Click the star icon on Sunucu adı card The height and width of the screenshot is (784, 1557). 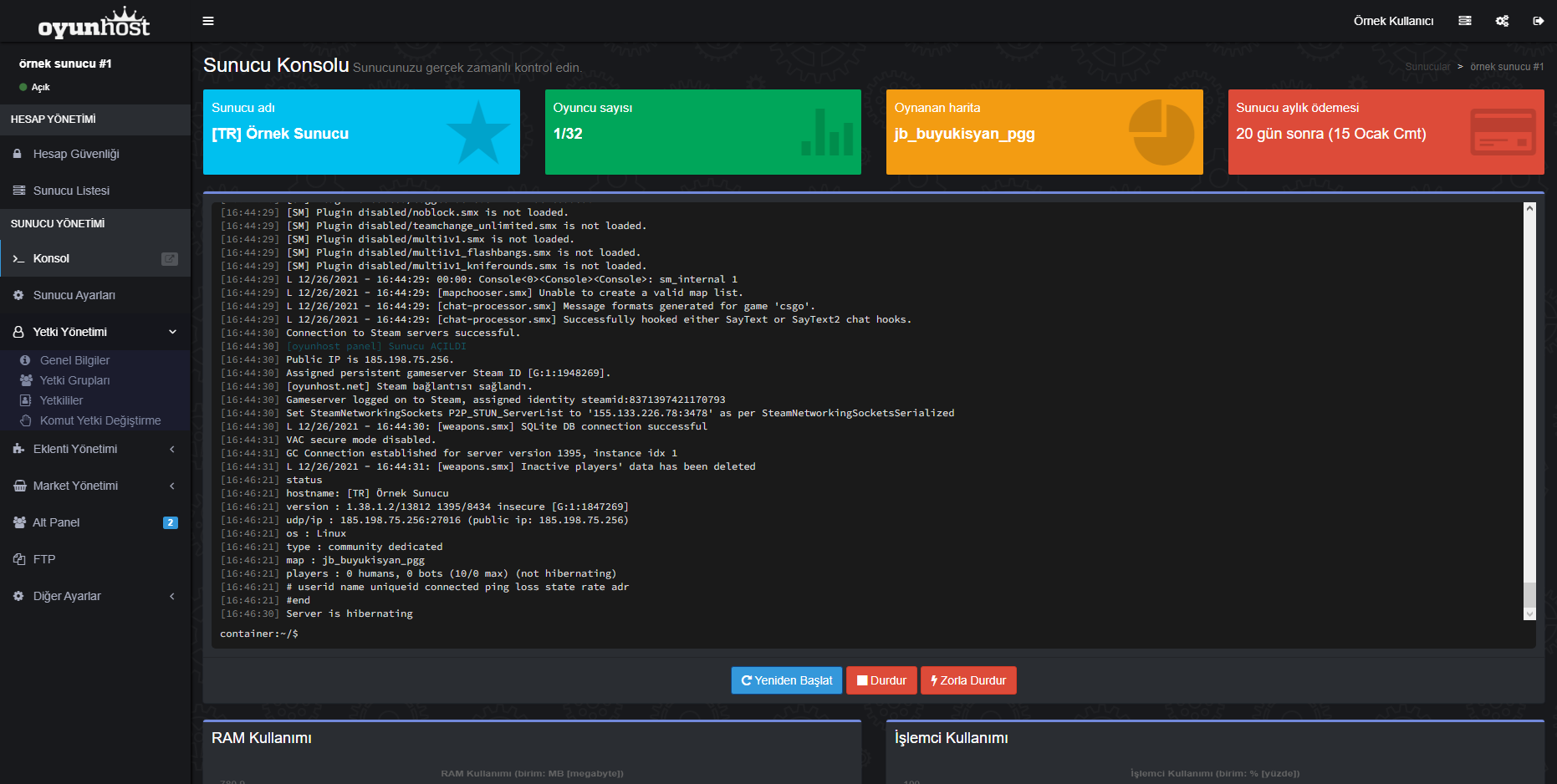click(477, 132)
